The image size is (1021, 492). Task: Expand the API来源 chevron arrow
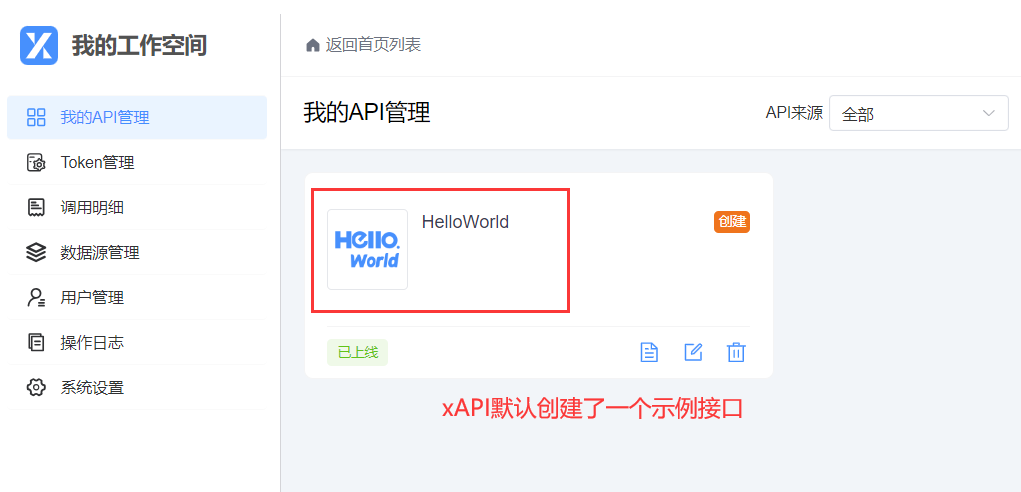pyautogui.click(x=988, y=113)
